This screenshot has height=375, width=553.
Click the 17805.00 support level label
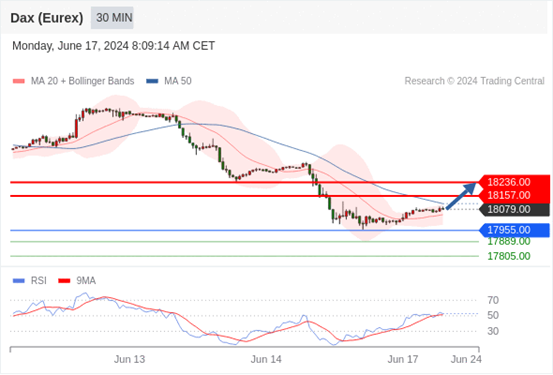point(509,256)
